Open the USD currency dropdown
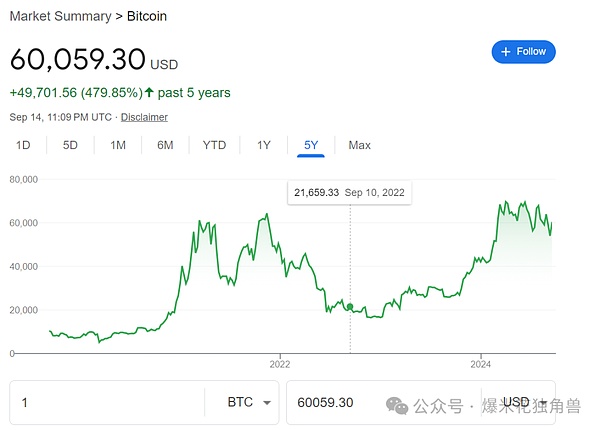The height and width of the screenshot is (430, 600). pyautogui.click(x=526, y=402)
